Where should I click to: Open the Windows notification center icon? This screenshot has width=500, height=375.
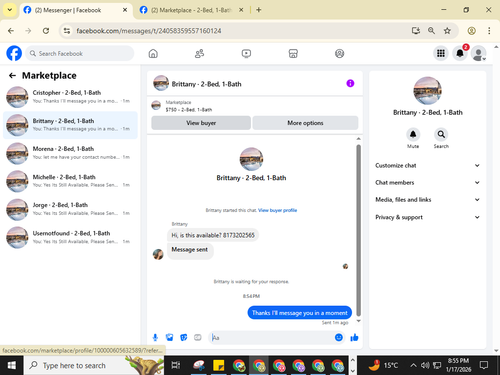[484, 365]
